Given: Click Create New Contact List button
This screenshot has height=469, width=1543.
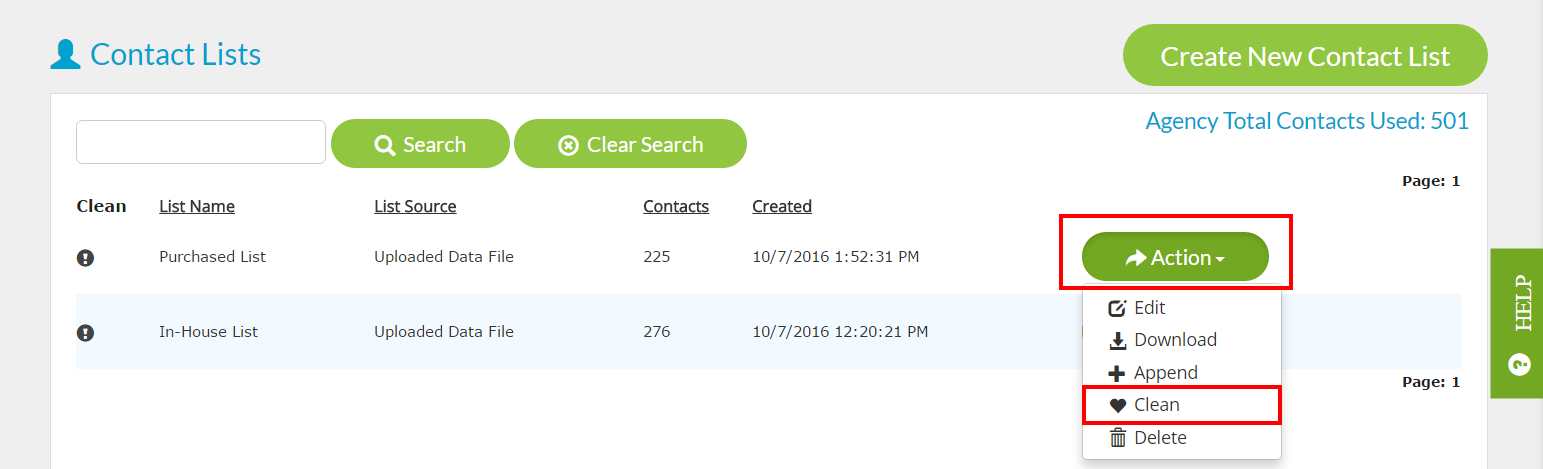Looking at the screenshot, I should (x=1305, y=56).
